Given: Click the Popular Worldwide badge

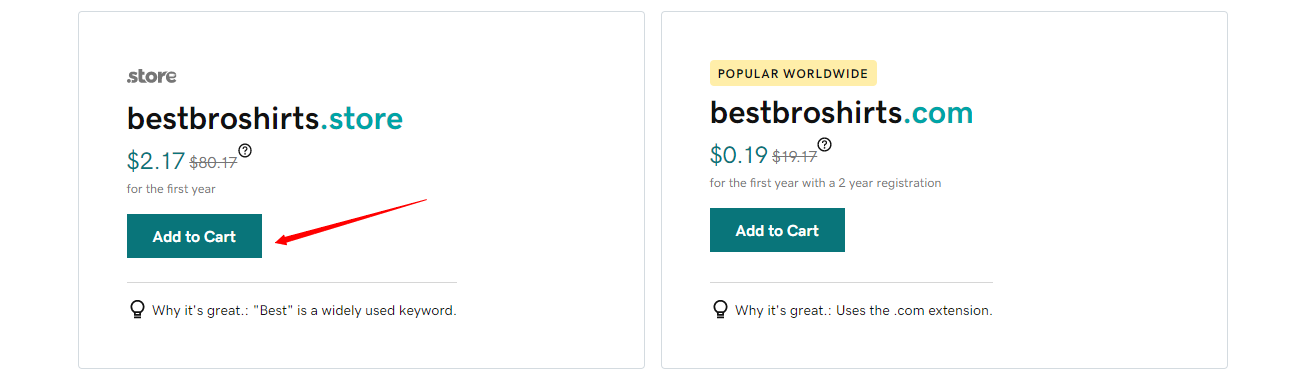Looking at the screenshot, I should click(793, 73).
